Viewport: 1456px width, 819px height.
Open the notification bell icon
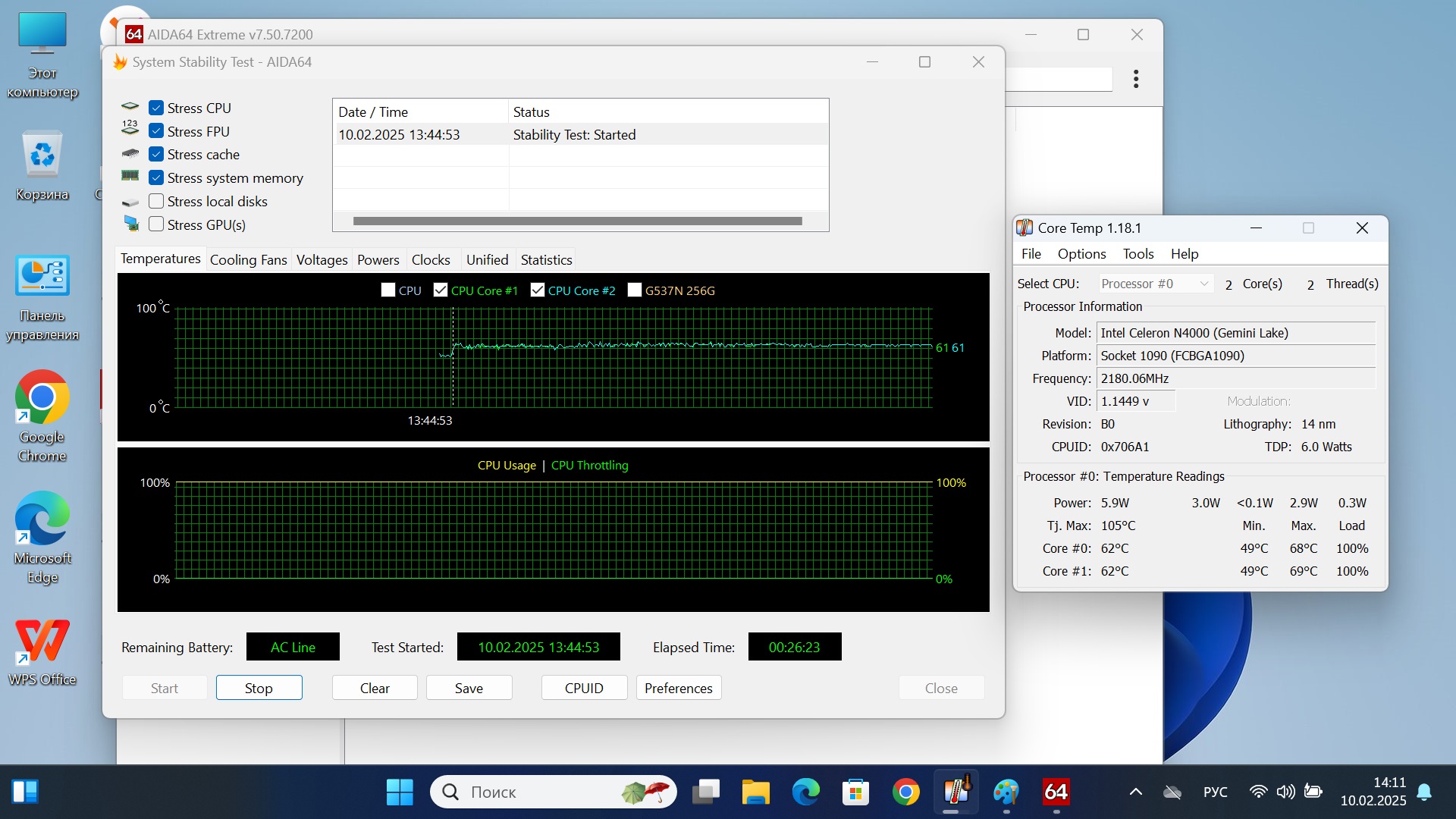coord(1425,792)
